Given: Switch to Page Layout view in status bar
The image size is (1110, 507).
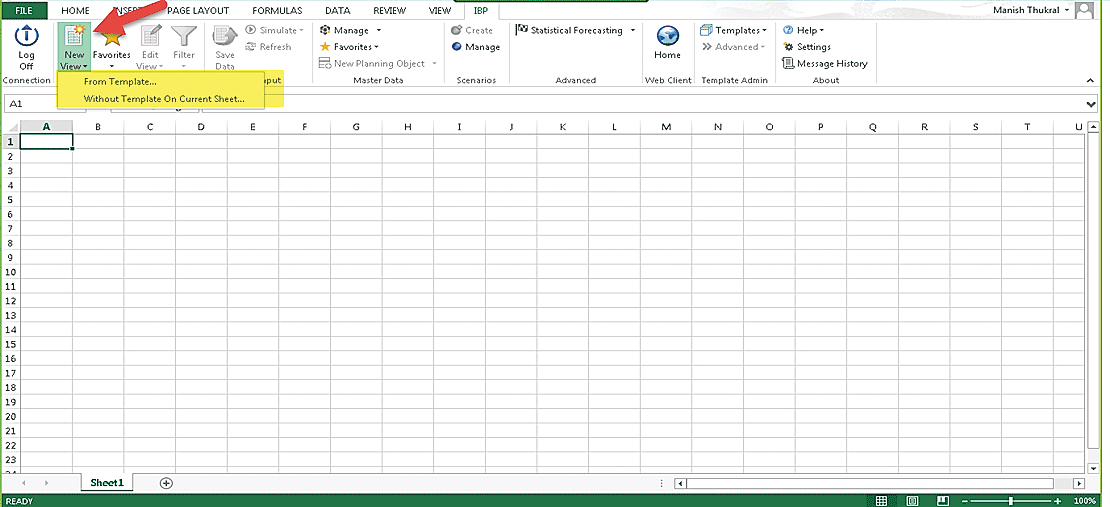Looking at the screenshot, I should [x=914, y=501].
